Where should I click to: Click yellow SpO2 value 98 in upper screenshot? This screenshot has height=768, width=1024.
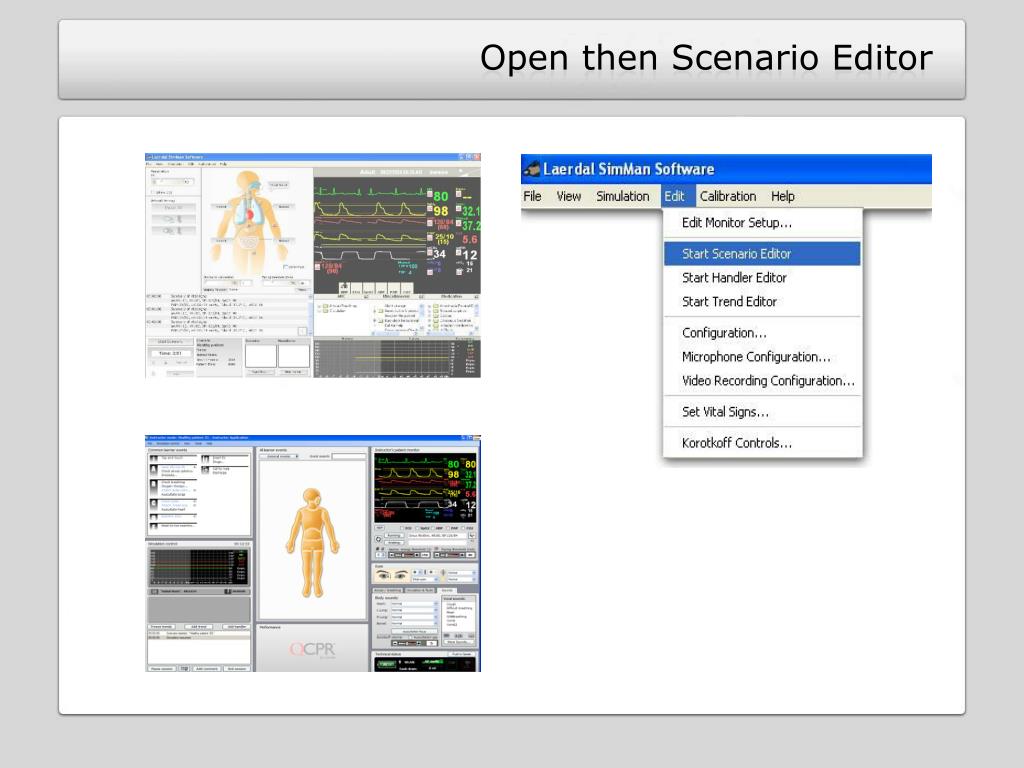(441, 211)
